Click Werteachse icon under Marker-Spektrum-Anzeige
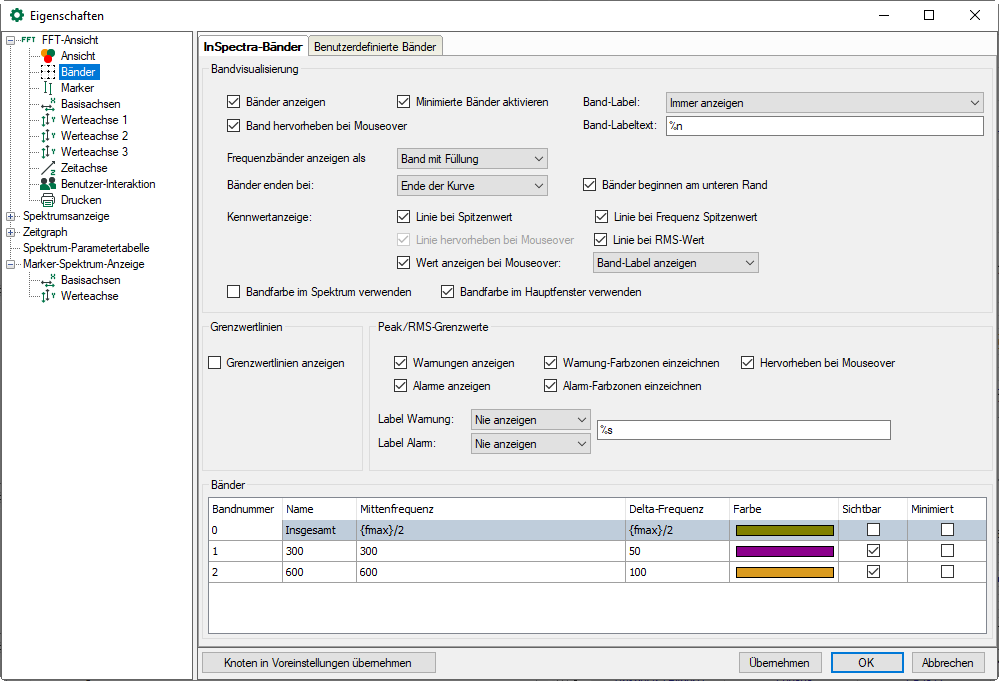This screenshot has width=999, height=681. [47, 296]
